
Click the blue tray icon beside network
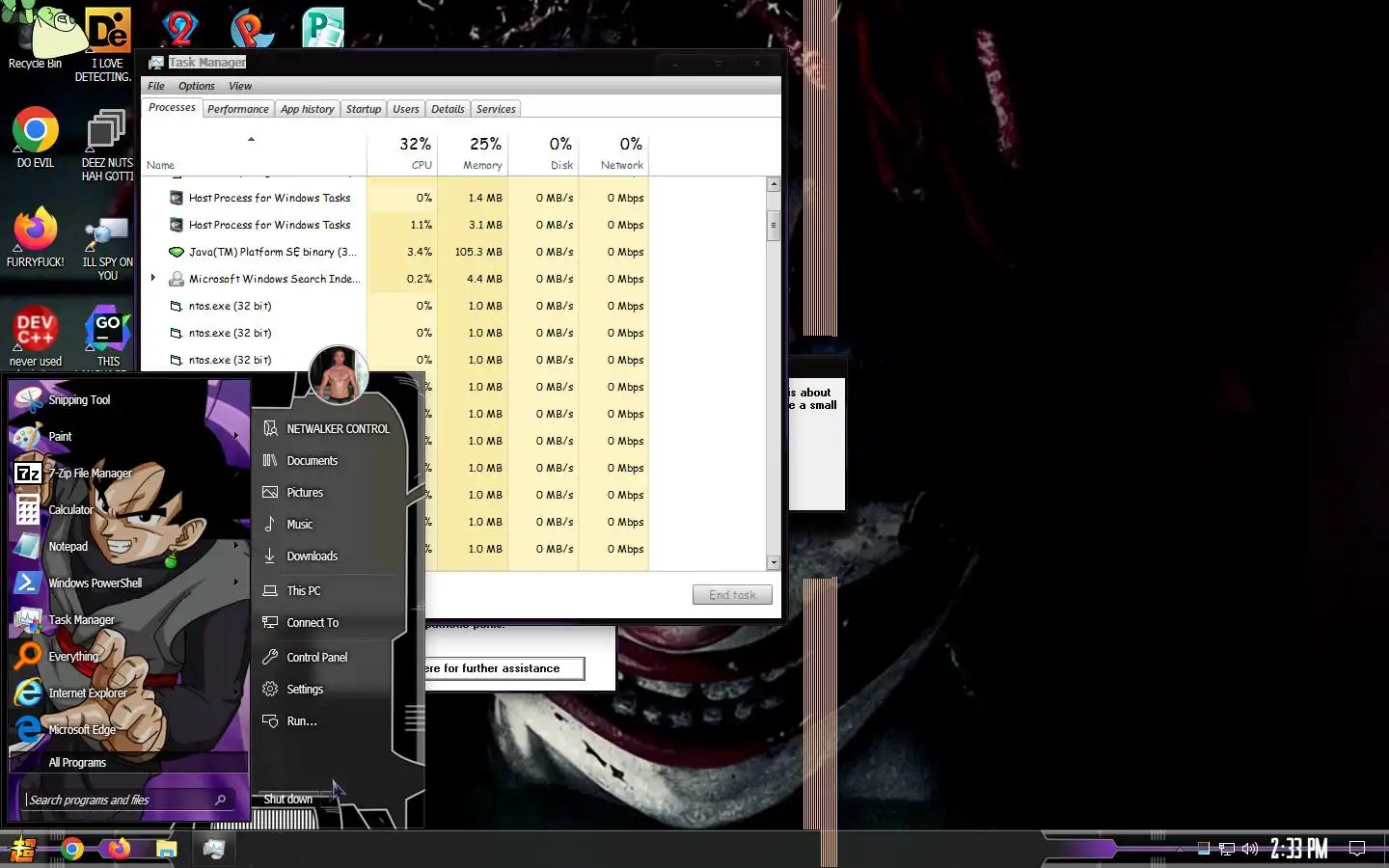point(1204,850)
